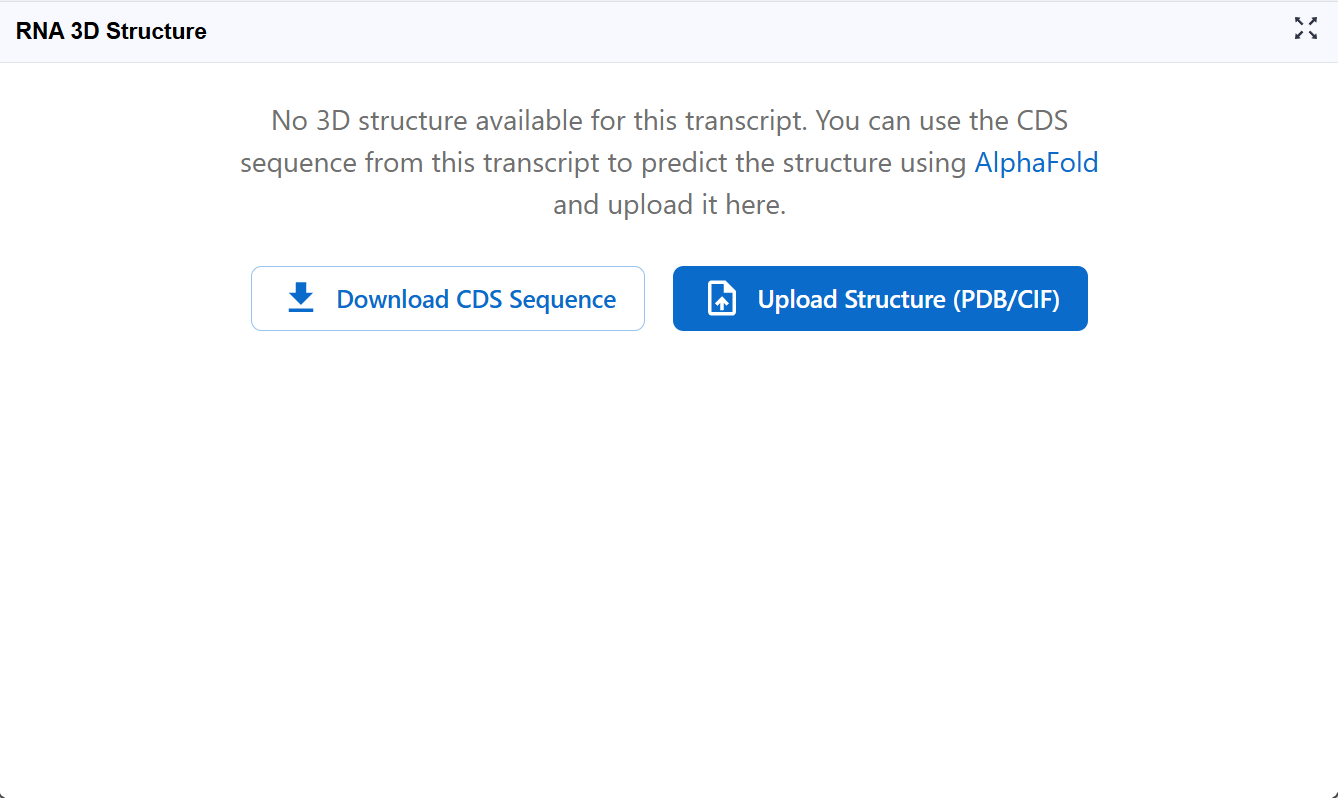This screenshot has height=798, width=1338.
Task: Click the '(PDB/CIF)' label on the upload button
Action: tap(1005, 299)
